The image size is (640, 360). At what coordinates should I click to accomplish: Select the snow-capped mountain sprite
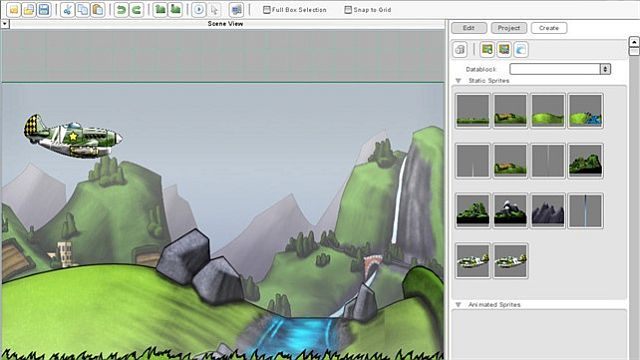[x=510, y=211]
